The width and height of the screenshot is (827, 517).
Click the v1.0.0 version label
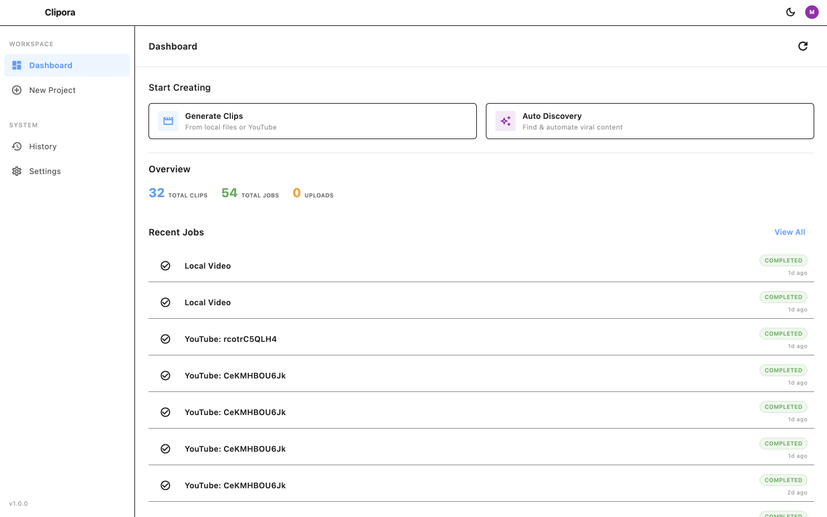pyautogui.click(x=18, y=504)
